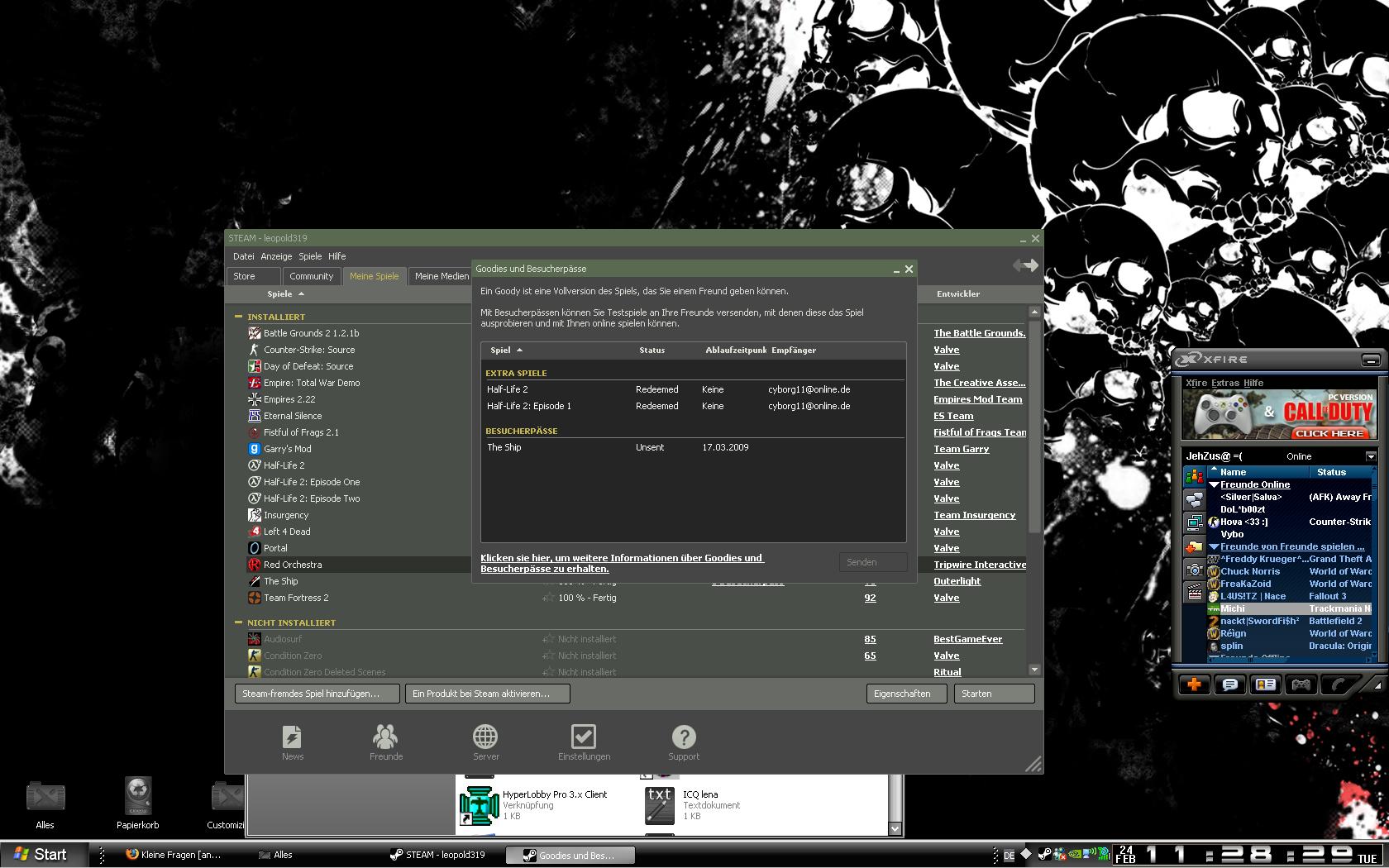Click the Starten button
This screenshot has width=1389, height=868.
click(994, 694)
